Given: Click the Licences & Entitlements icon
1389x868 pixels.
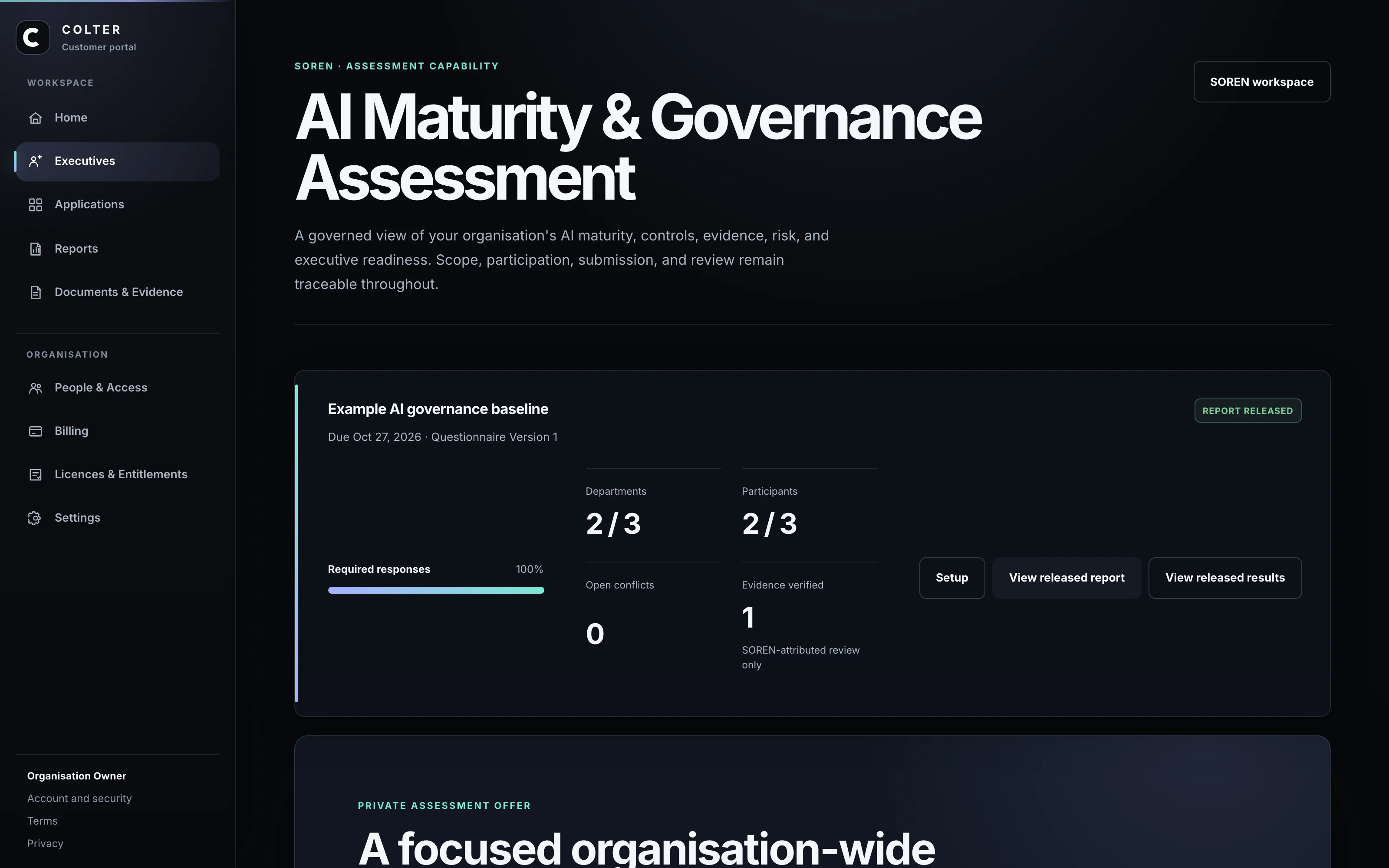Looking at the screenshot, I should click(36, 475).
